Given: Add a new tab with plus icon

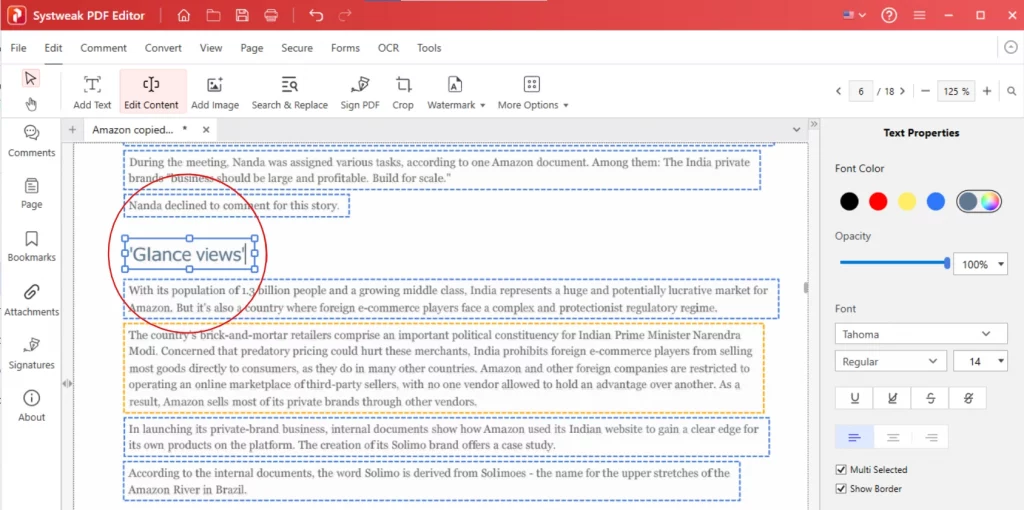Looking at the screenshot, I should [x=72, y=129].
